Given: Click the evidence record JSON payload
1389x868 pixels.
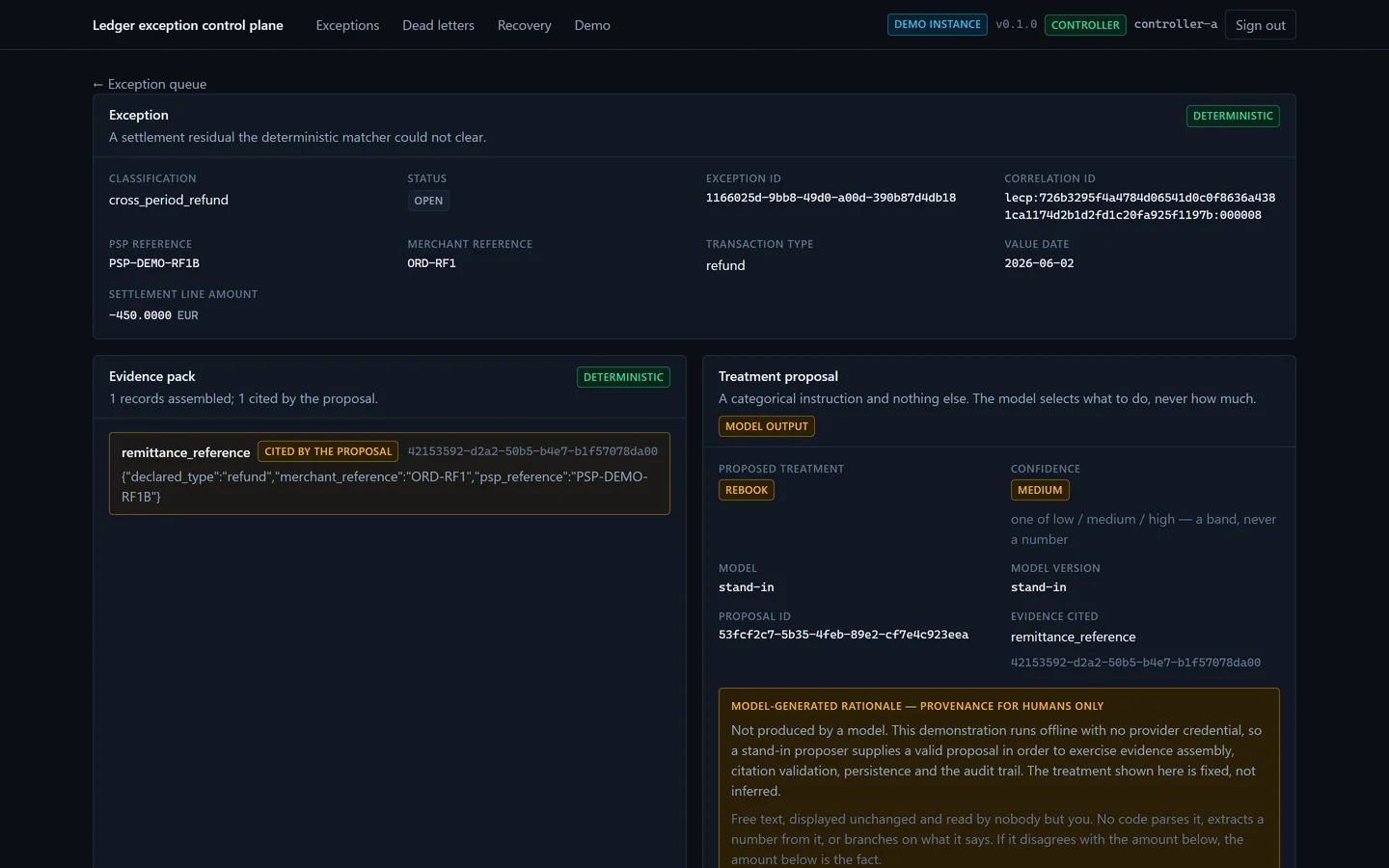Looking at the screenshot, I should [385, 486].
